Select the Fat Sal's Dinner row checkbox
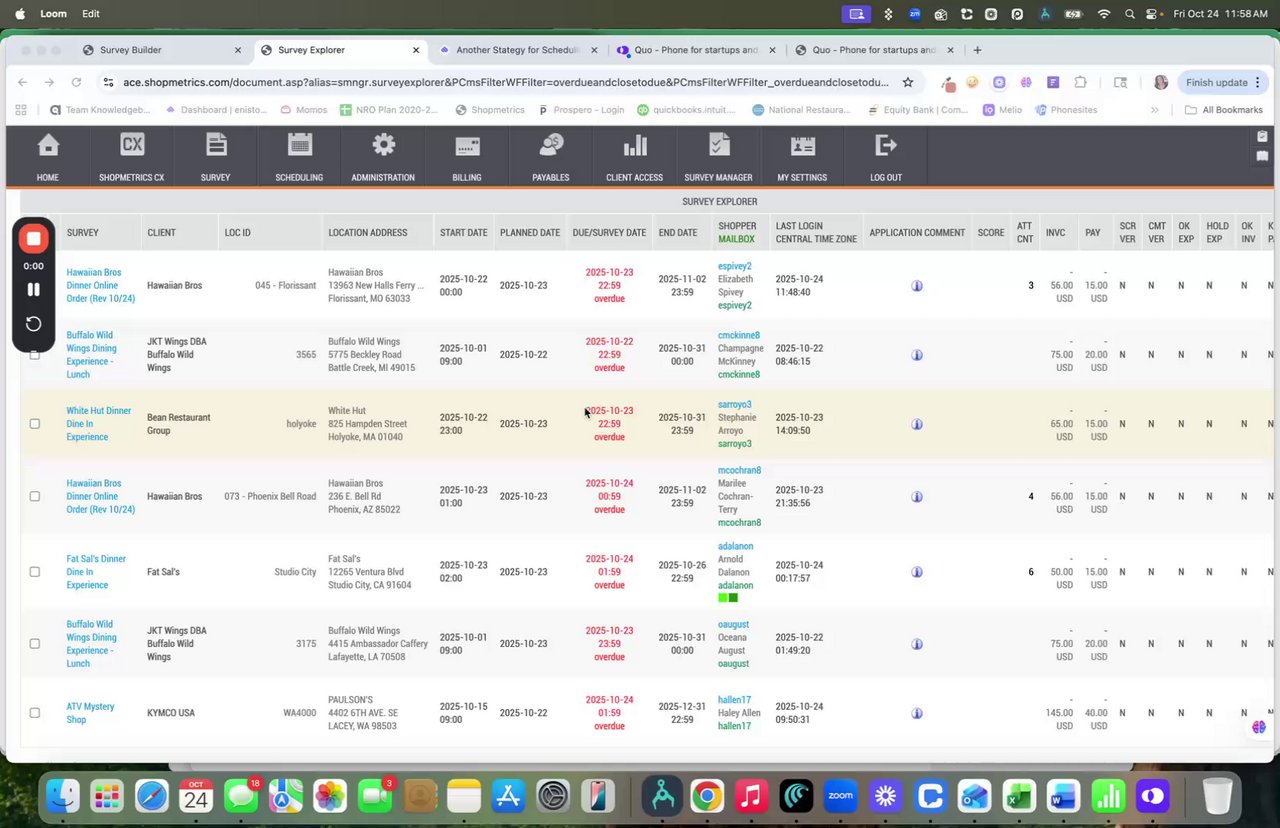The width and height of the screenshot is (1280, 828). click(34, 572)
